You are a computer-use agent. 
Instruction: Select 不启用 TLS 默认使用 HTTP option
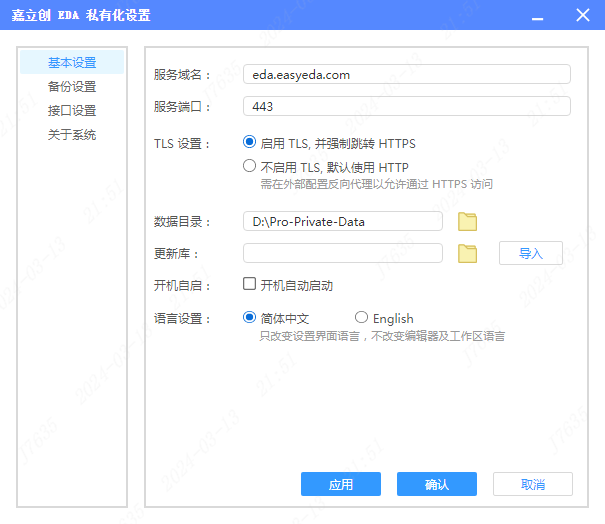click(x=250, y=167)
